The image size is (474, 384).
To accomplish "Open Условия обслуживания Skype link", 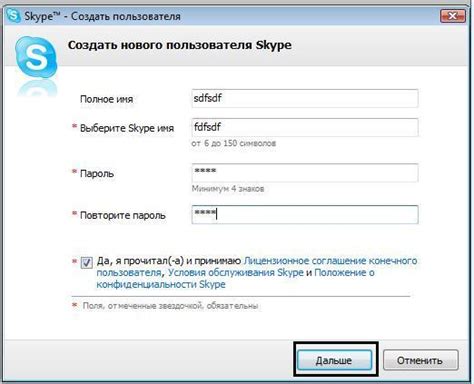I will coord(235,273).
